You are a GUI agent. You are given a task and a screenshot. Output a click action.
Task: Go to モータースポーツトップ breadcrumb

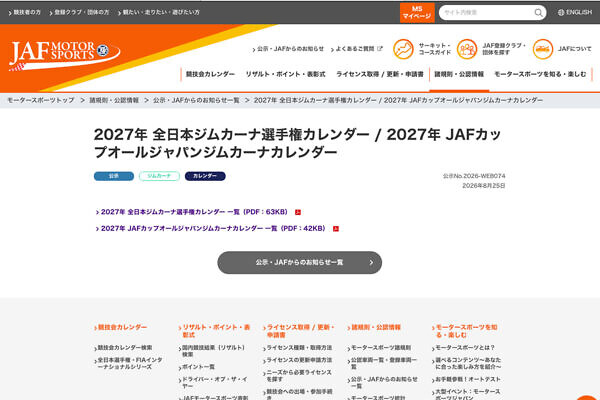point(41,100)
